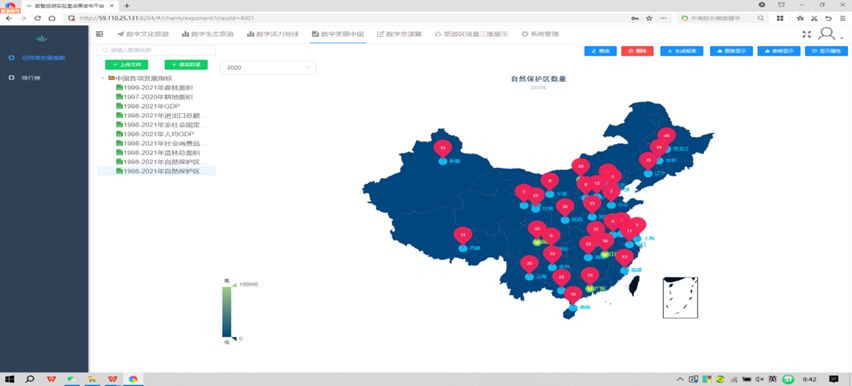Click the saved password key icon
This screenshot has width=852, height=386.
tap(635, 18)
